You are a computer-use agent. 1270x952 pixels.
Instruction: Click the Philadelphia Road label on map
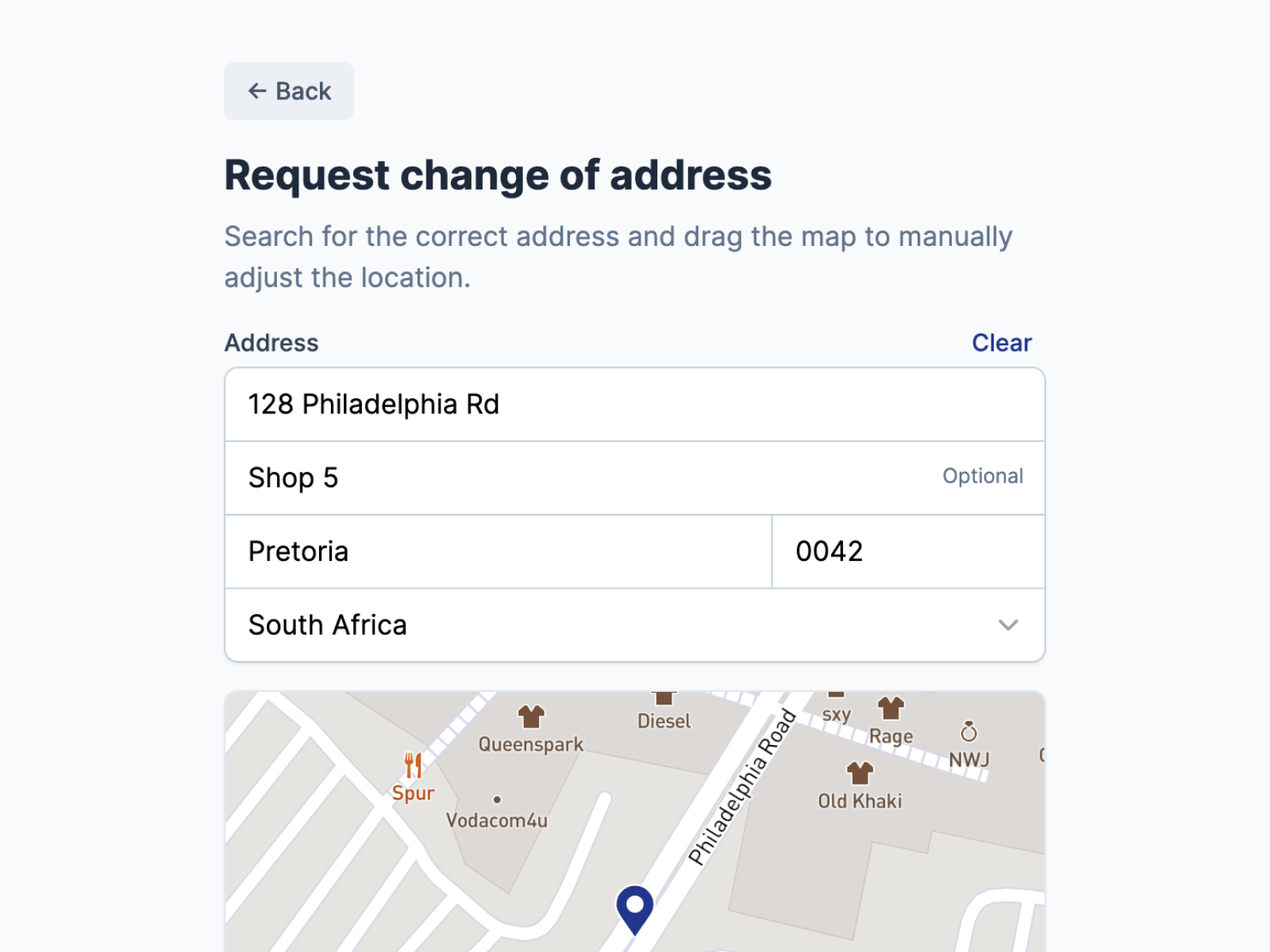(741, 787)
